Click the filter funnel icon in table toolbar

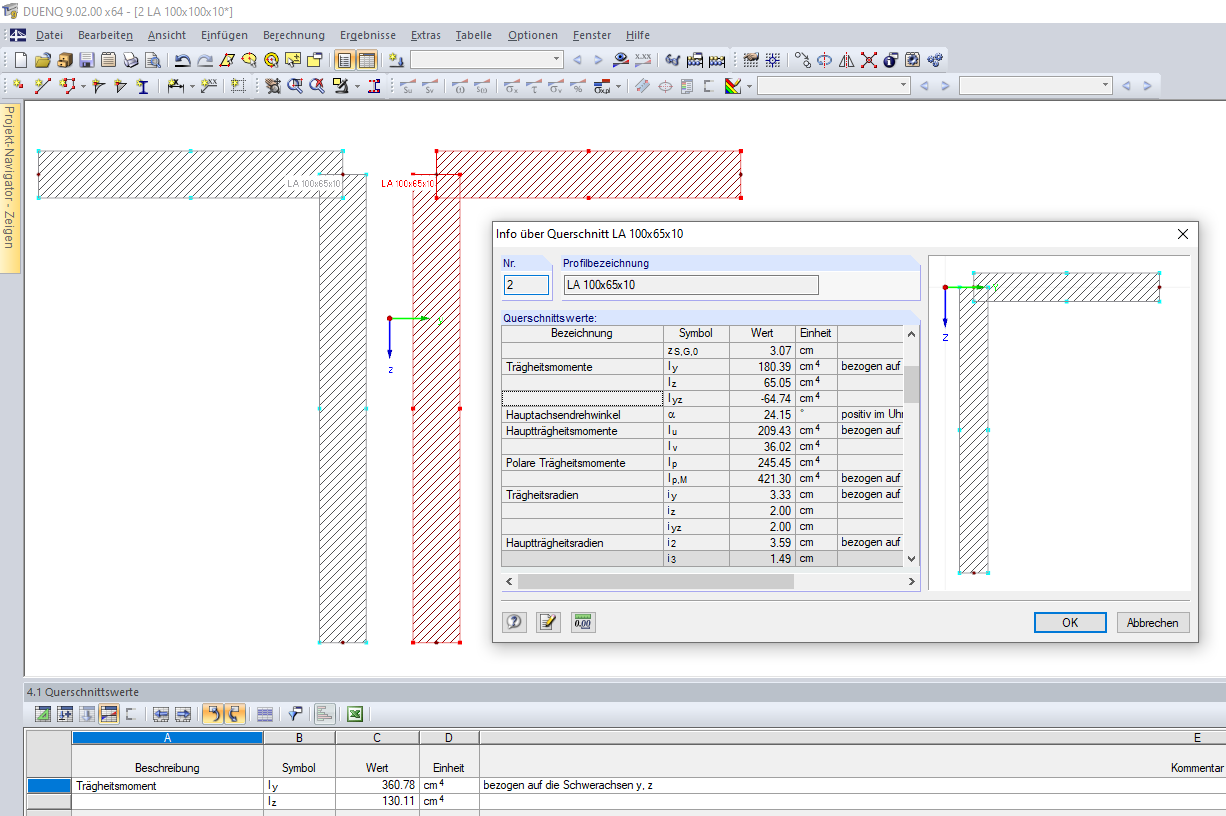point(295,714)
